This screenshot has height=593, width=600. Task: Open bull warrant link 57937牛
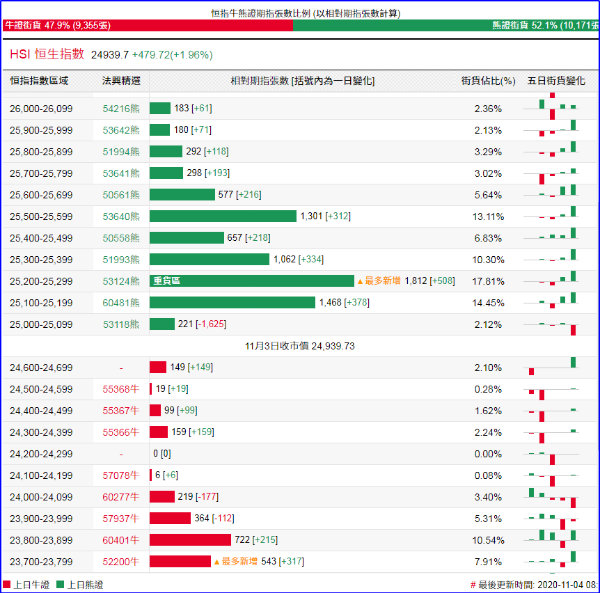(121, 519)
